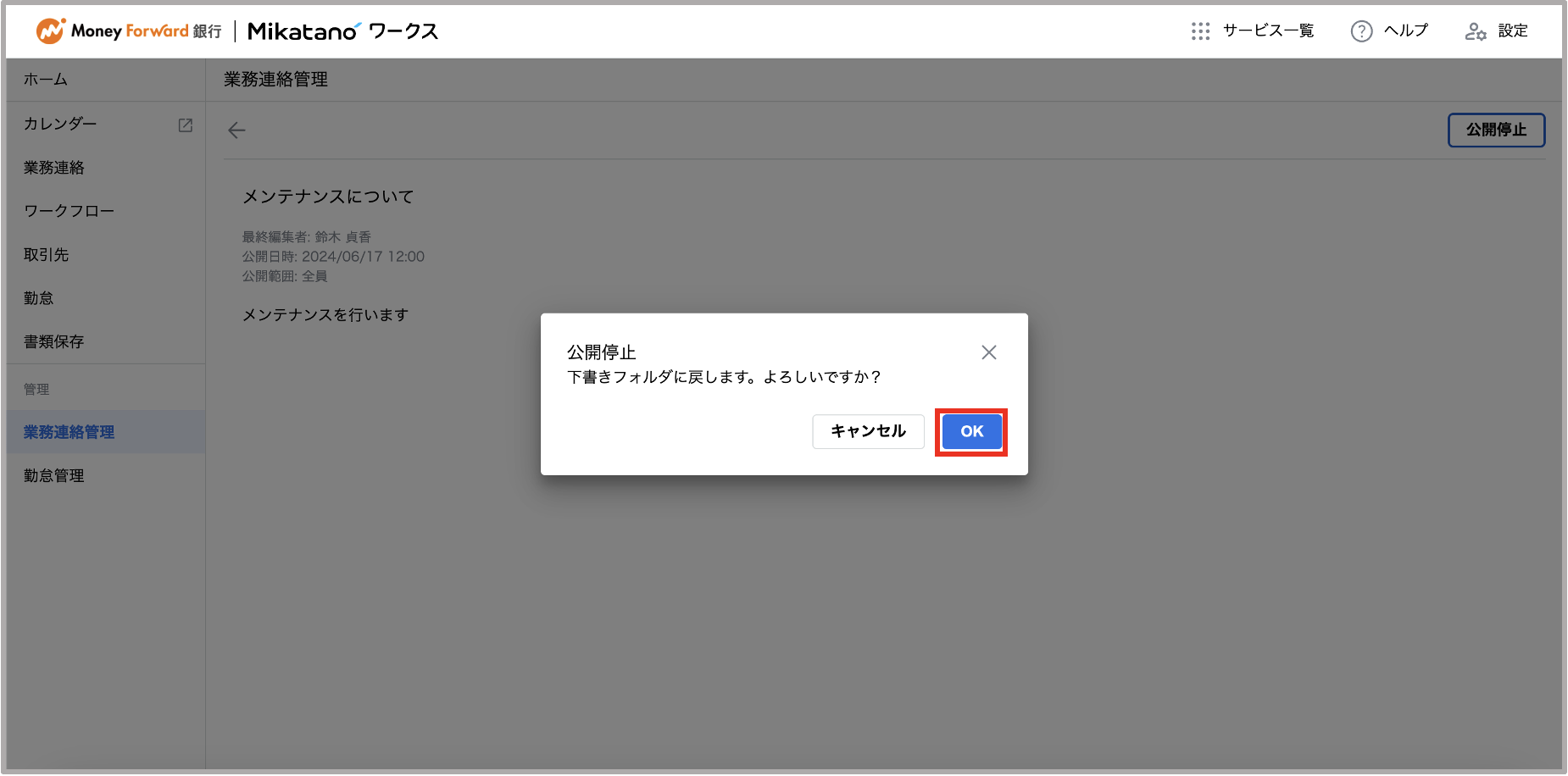Click 公開日時: 2024/06/17 12:00 text

(x=333, y=257)
